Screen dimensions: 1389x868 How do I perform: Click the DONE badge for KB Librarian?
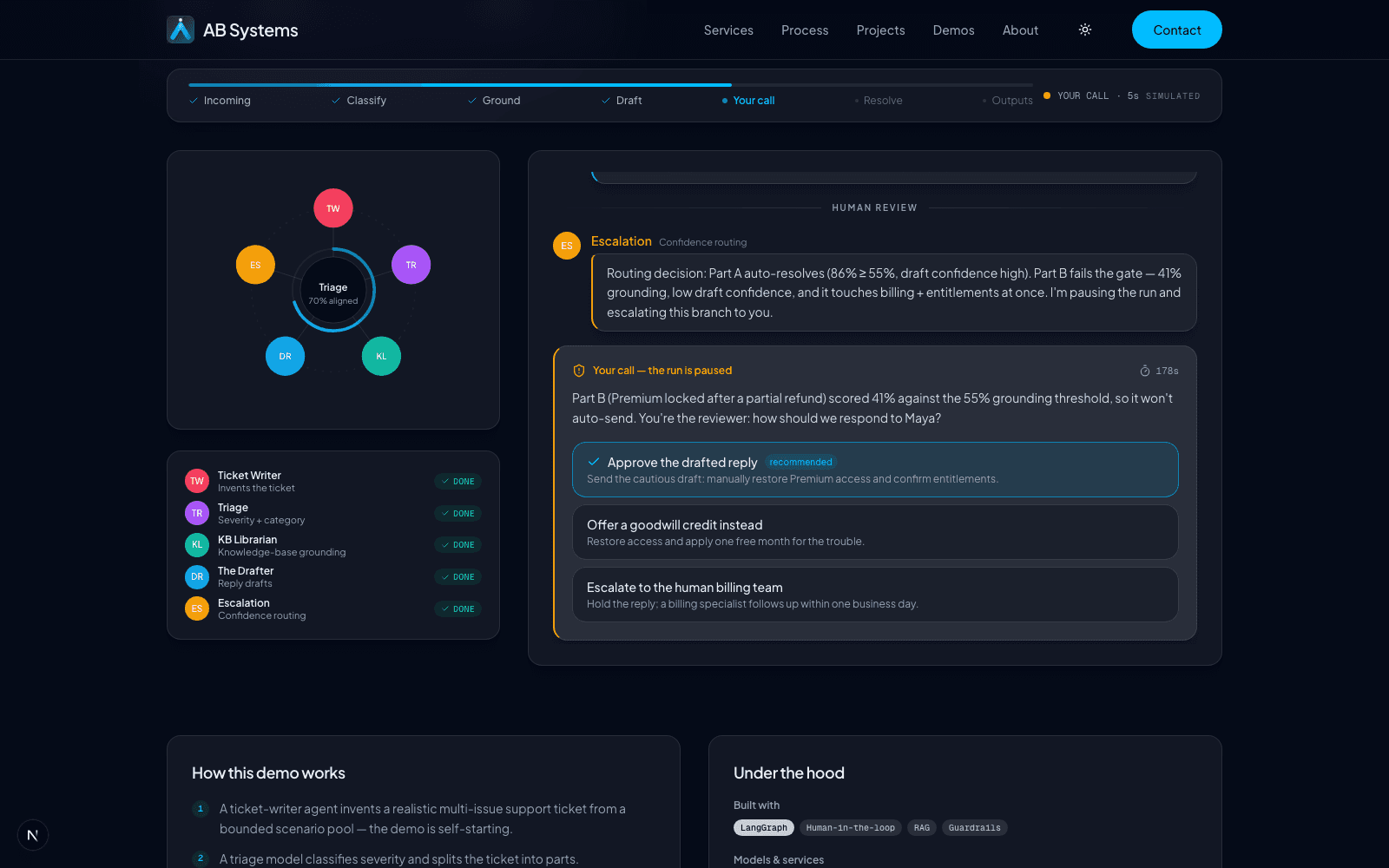pos(458,545)
